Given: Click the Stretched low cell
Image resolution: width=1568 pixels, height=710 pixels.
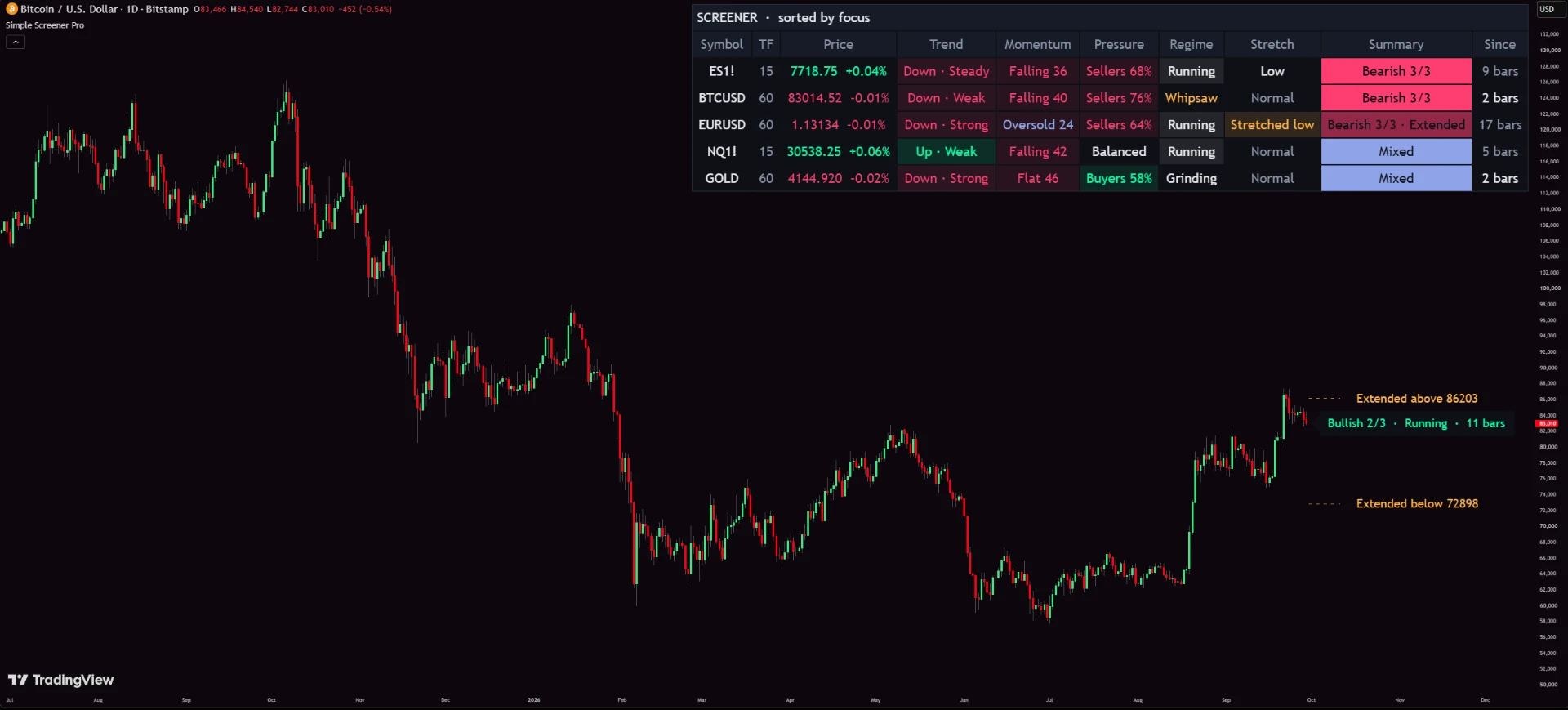Looking at the screenshot, I should [1272, 125].
